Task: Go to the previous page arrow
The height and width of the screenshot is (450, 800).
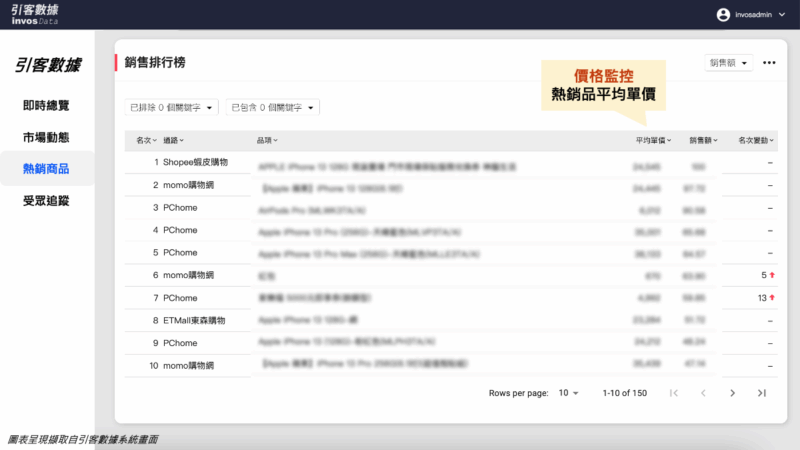Action: point(703,393)
